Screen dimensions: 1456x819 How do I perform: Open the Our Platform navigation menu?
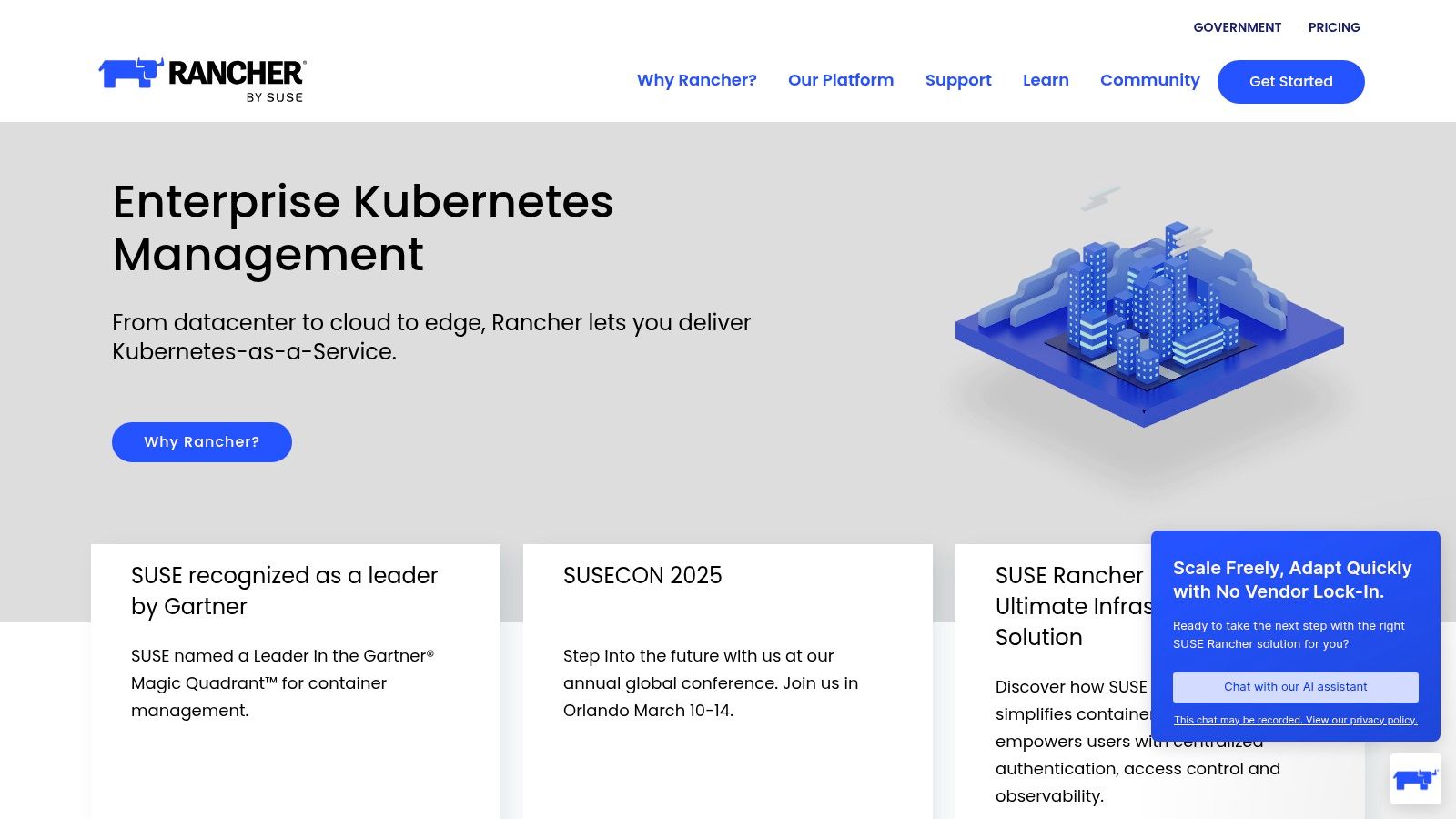(x=841, y=80)
